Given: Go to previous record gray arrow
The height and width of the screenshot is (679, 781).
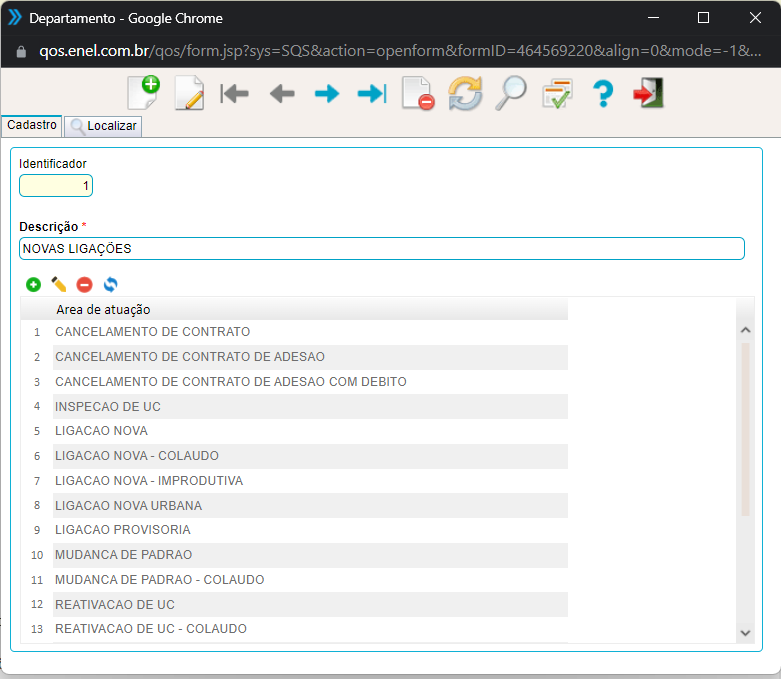Looking at the screenshot, I should coord(281,94).
